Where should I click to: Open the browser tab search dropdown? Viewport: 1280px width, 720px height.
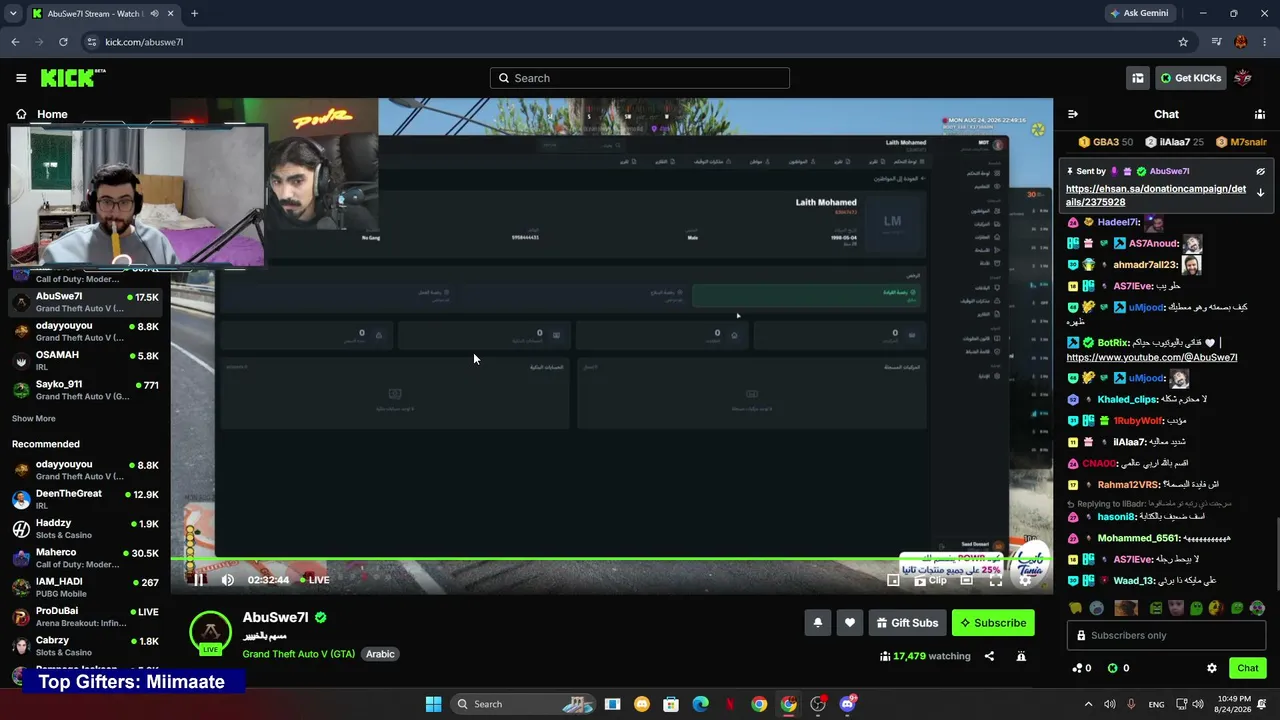click(x=14, y=14)
